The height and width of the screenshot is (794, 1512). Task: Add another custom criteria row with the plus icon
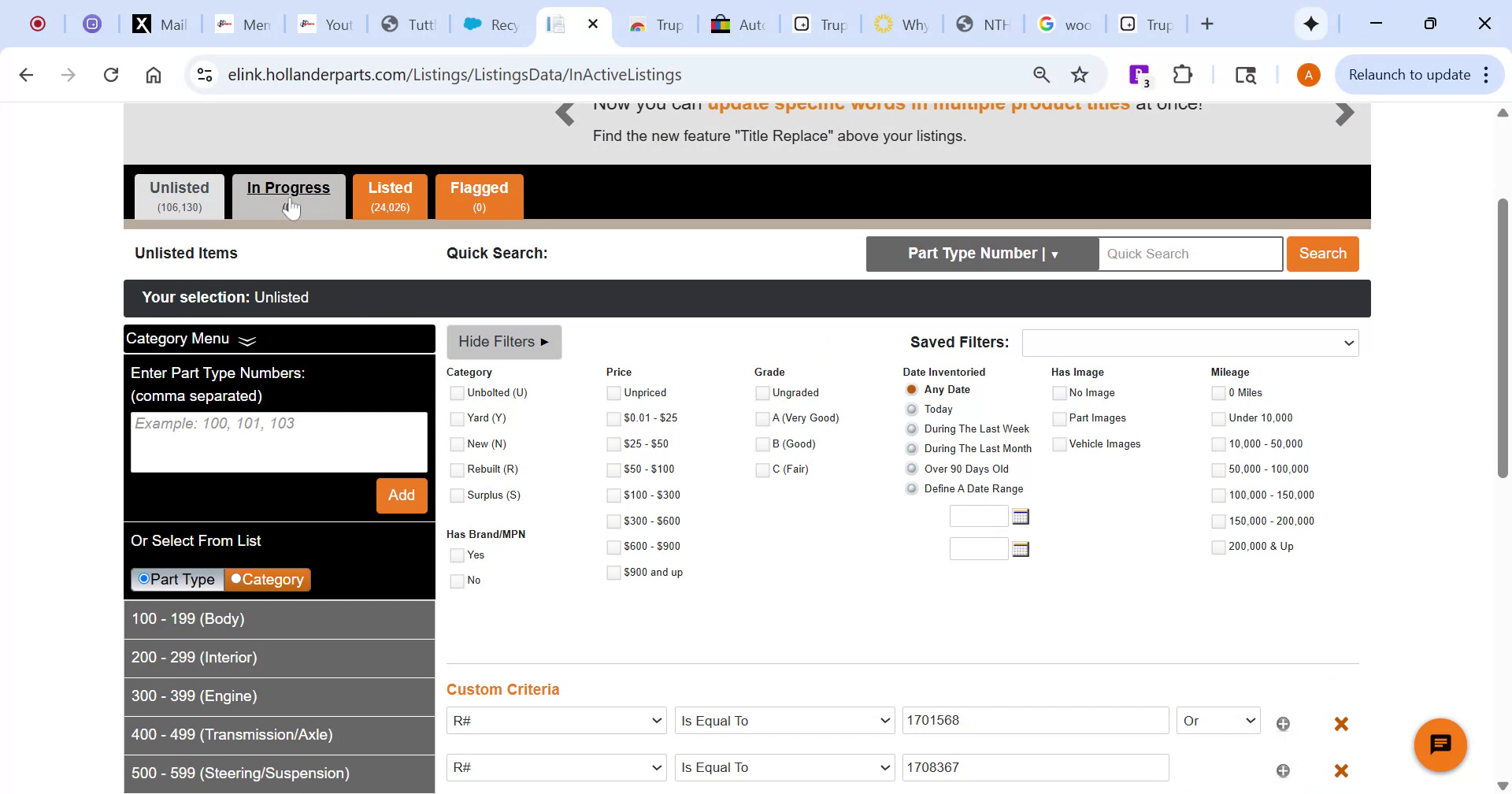click(x=1283, y=722)
